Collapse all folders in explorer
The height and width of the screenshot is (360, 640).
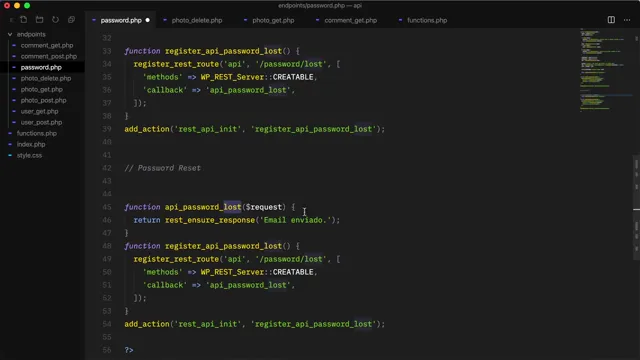tap(71, 20)
